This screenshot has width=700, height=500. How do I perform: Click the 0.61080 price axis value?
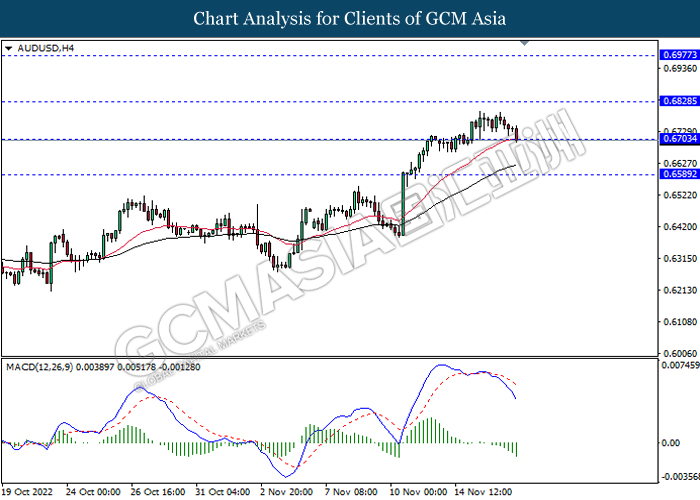click(680, 322)
